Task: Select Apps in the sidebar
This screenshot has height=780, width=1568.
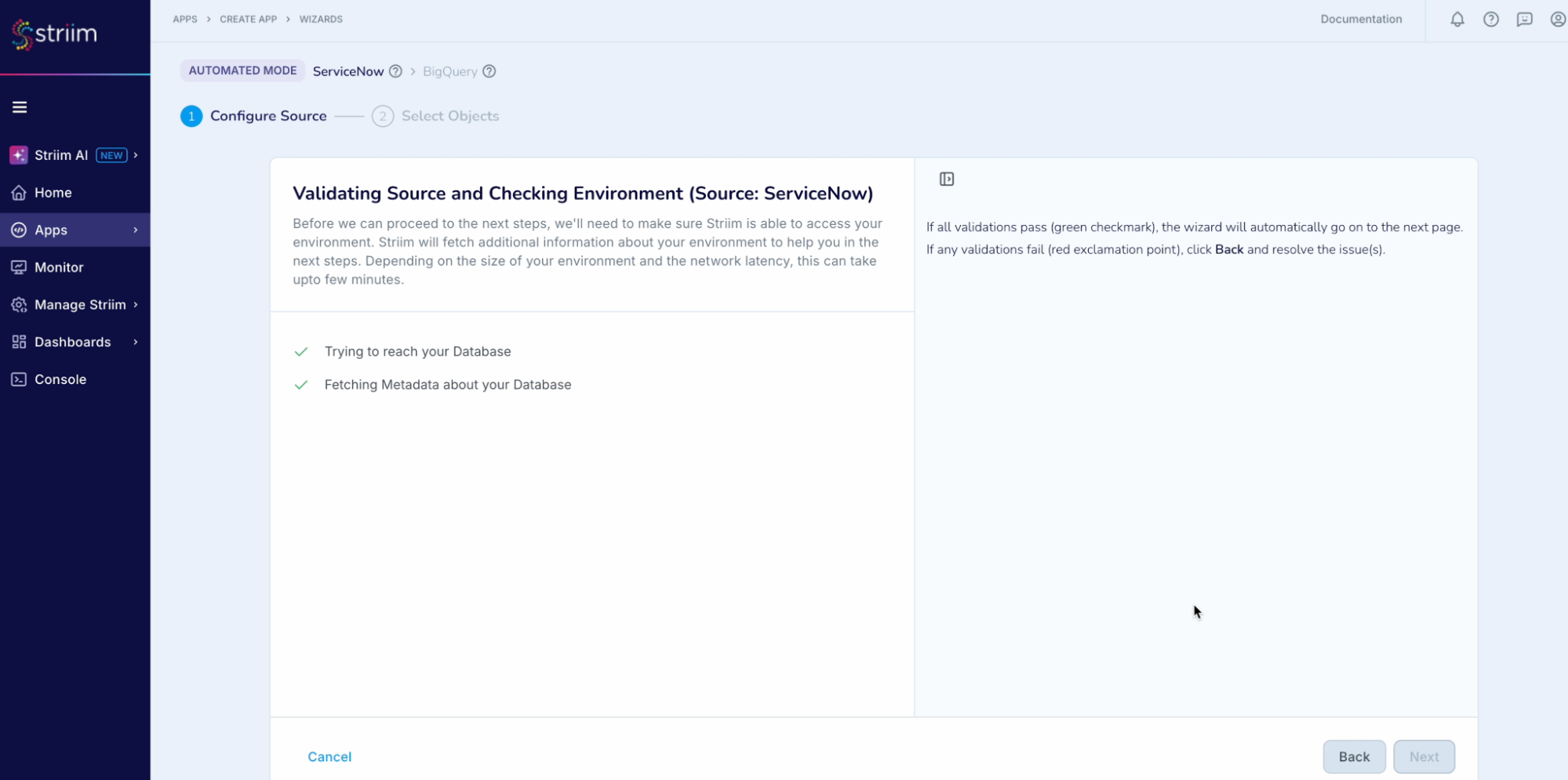Action: (75, 230)
